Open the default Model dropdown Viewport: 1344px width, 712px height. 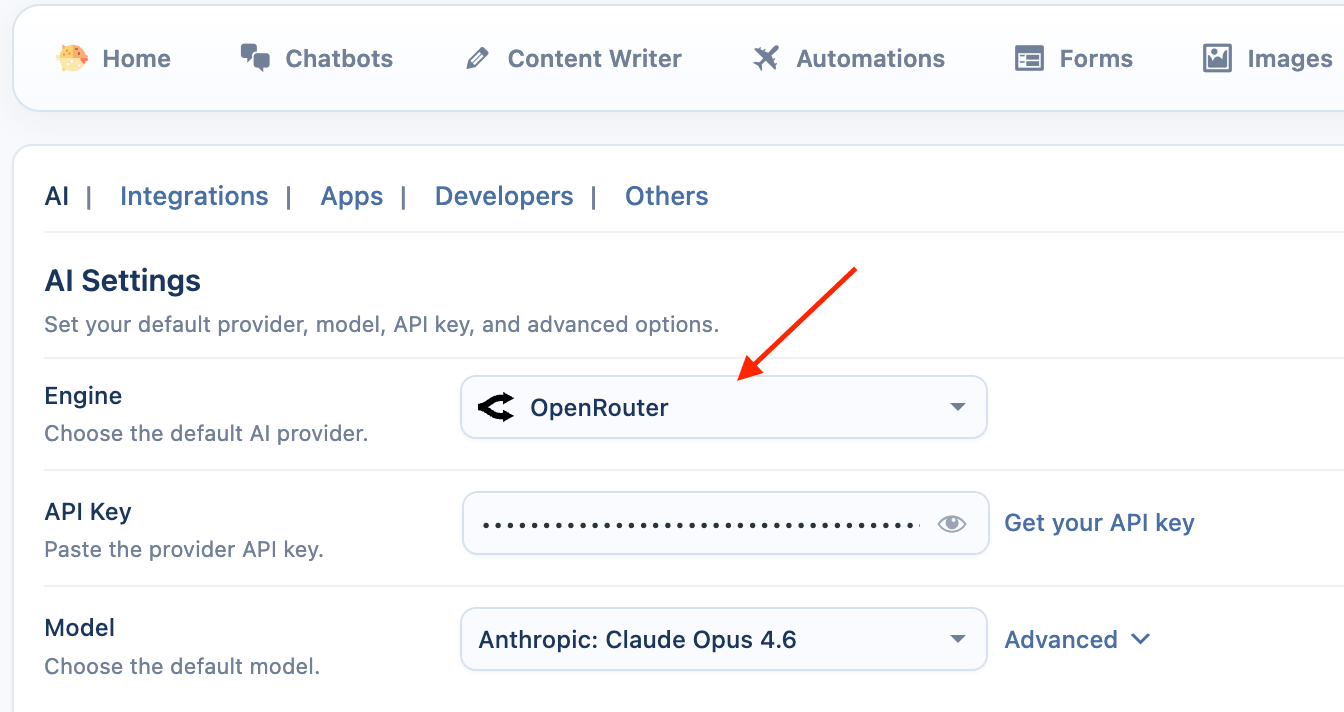723,639
